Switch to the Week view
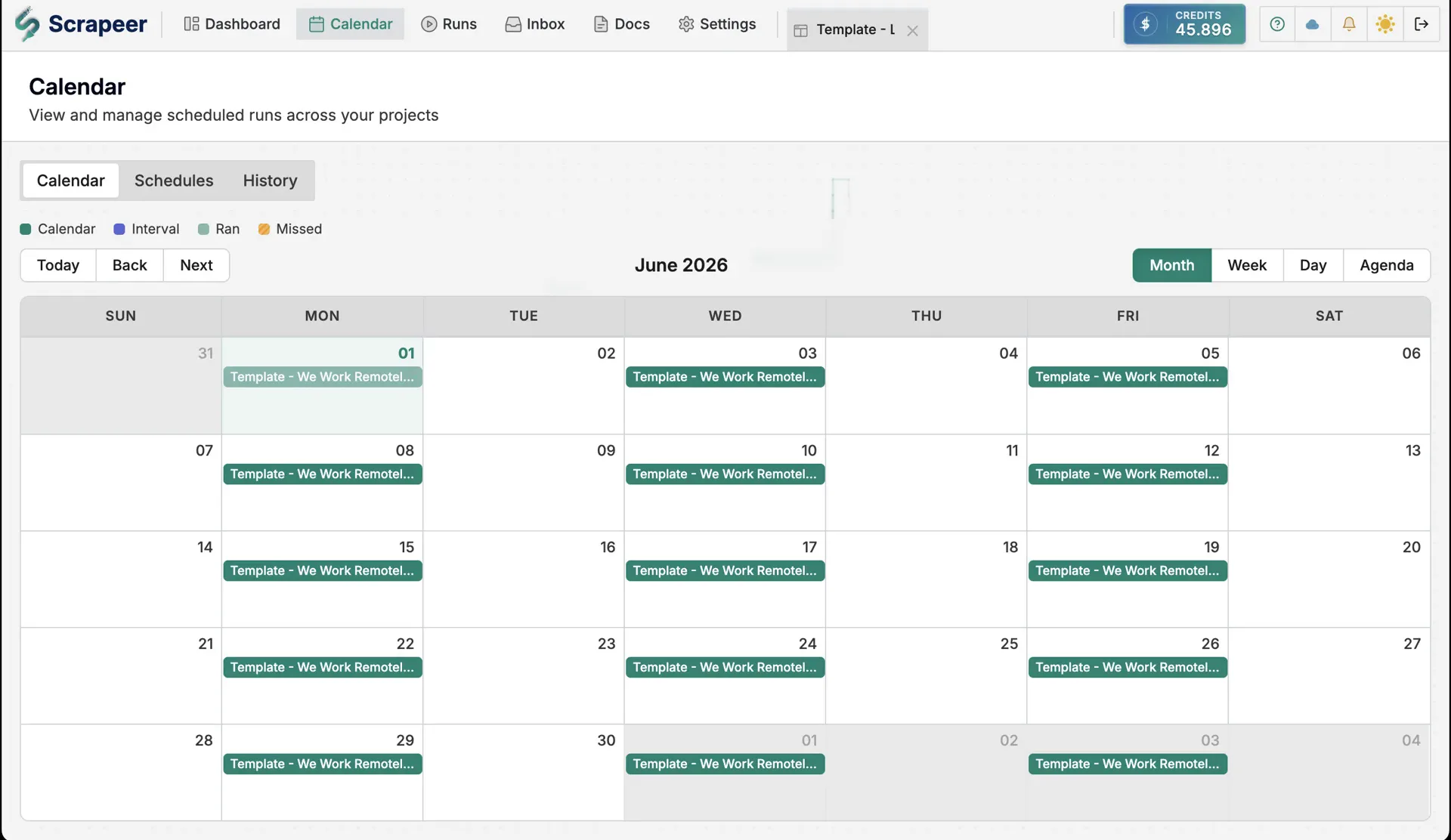1451x840 pixels. tap(1247, 265)
